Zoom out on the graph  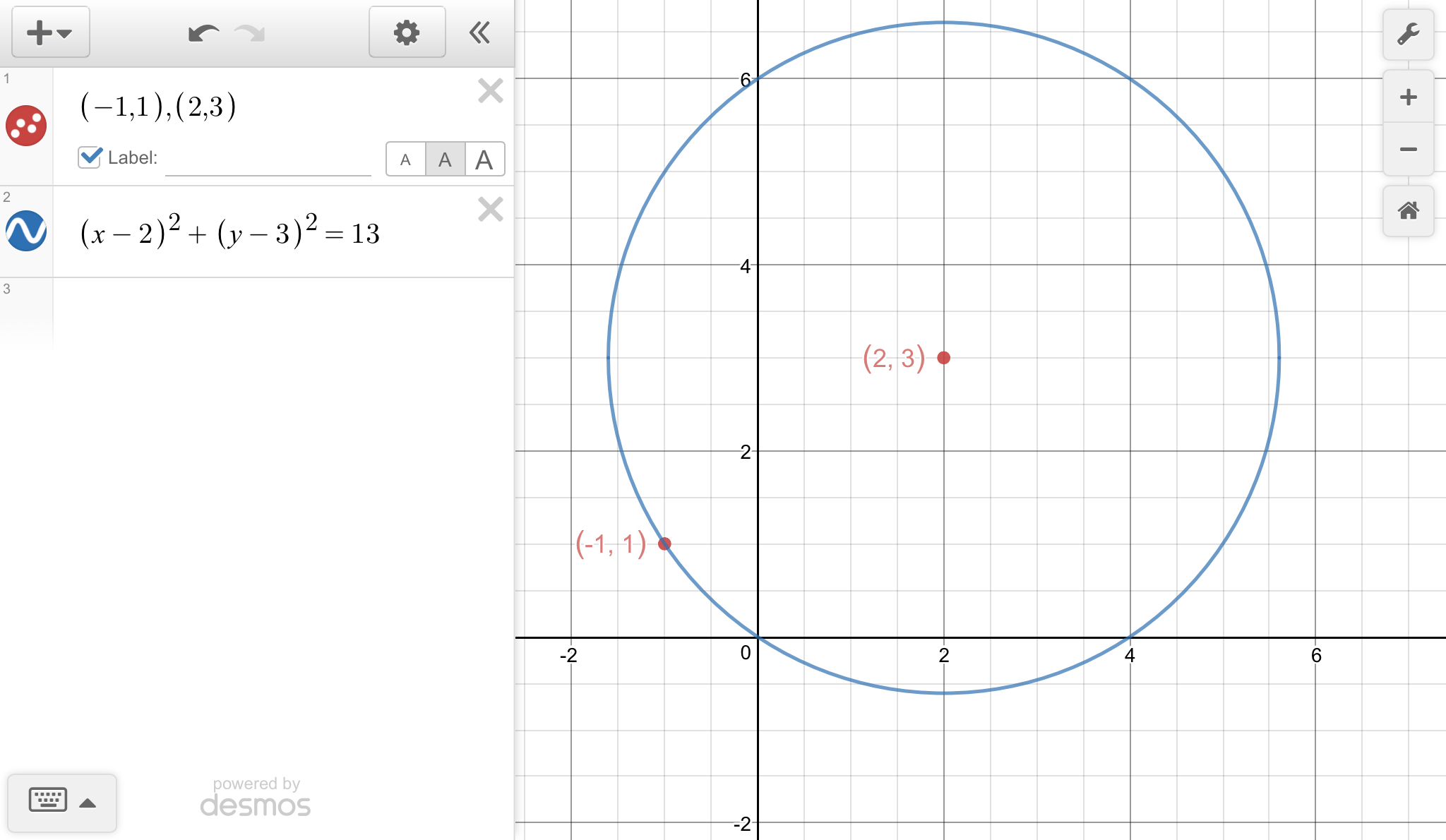[1408, 149]
